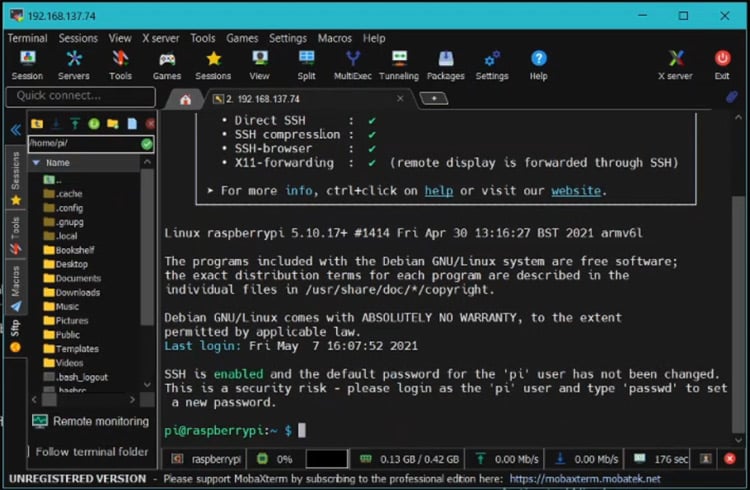Click the MultiExec toolbar icon
750x490 pixels.
click(352, 64)
